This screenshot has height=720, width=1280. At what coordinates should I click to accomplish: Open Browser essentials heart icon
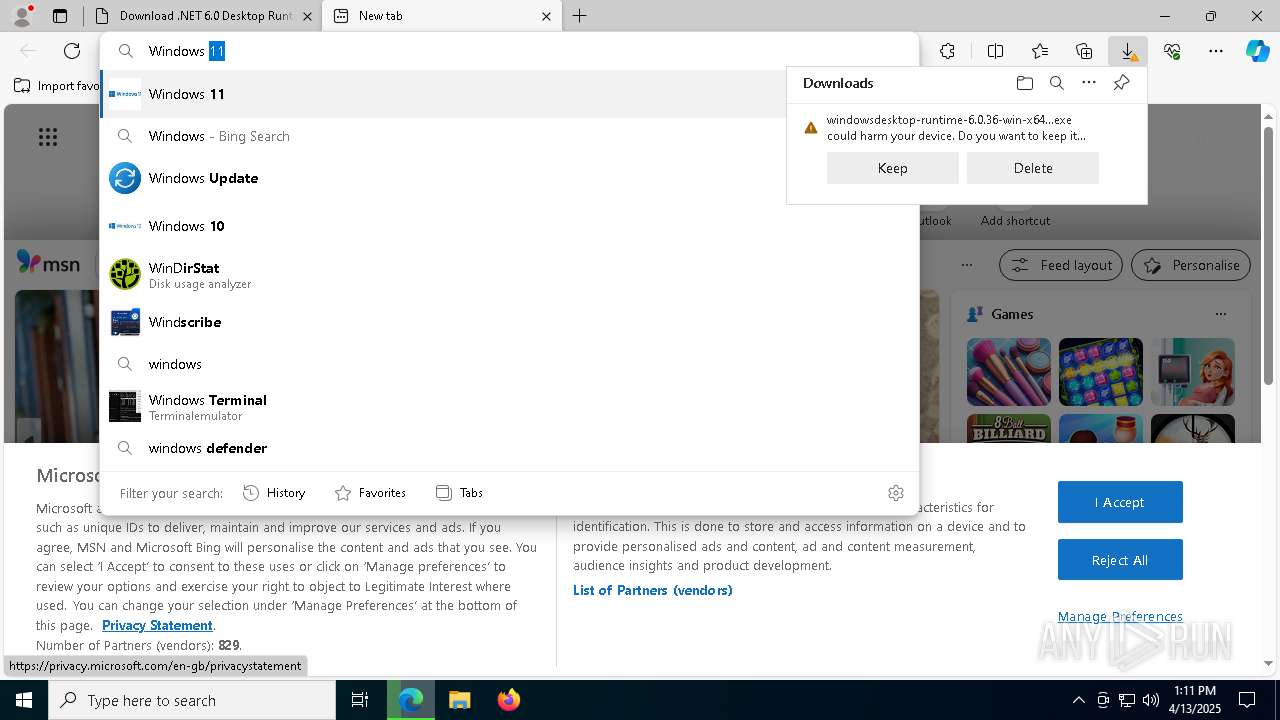(x=1172, y=51)
